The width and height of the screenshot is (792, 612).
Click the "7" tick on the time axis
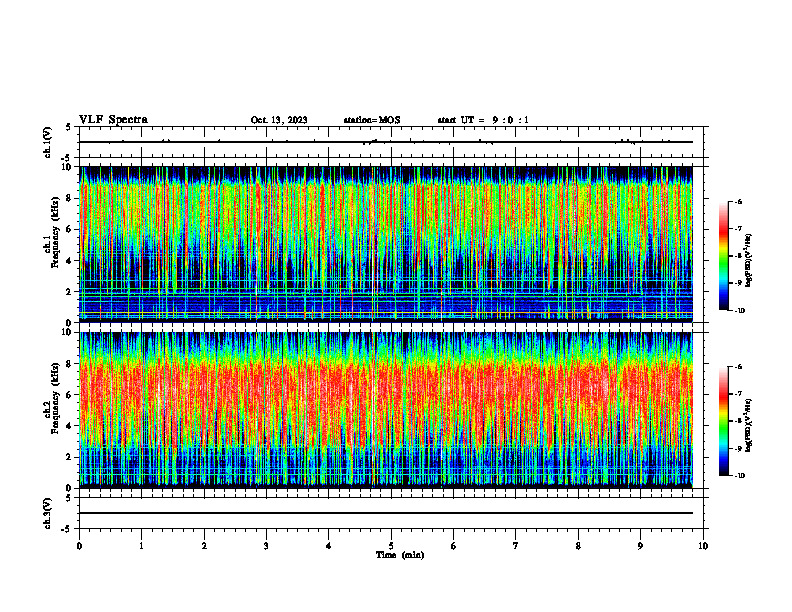click(x=516, y=546)
